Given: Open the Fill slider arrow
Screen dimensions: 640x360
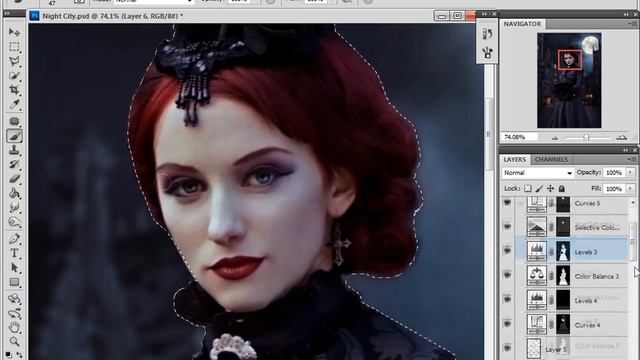Looking at the screenshot, I should point(630,189).
